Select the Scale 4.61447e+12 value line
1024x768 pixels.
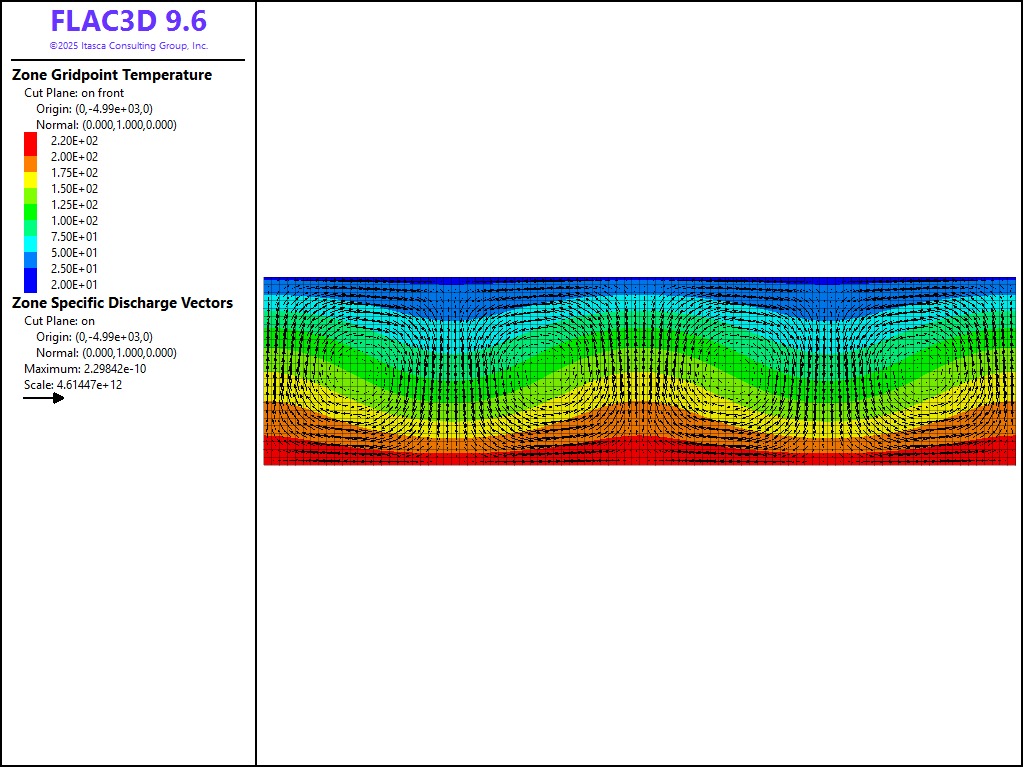click(73, 385)
